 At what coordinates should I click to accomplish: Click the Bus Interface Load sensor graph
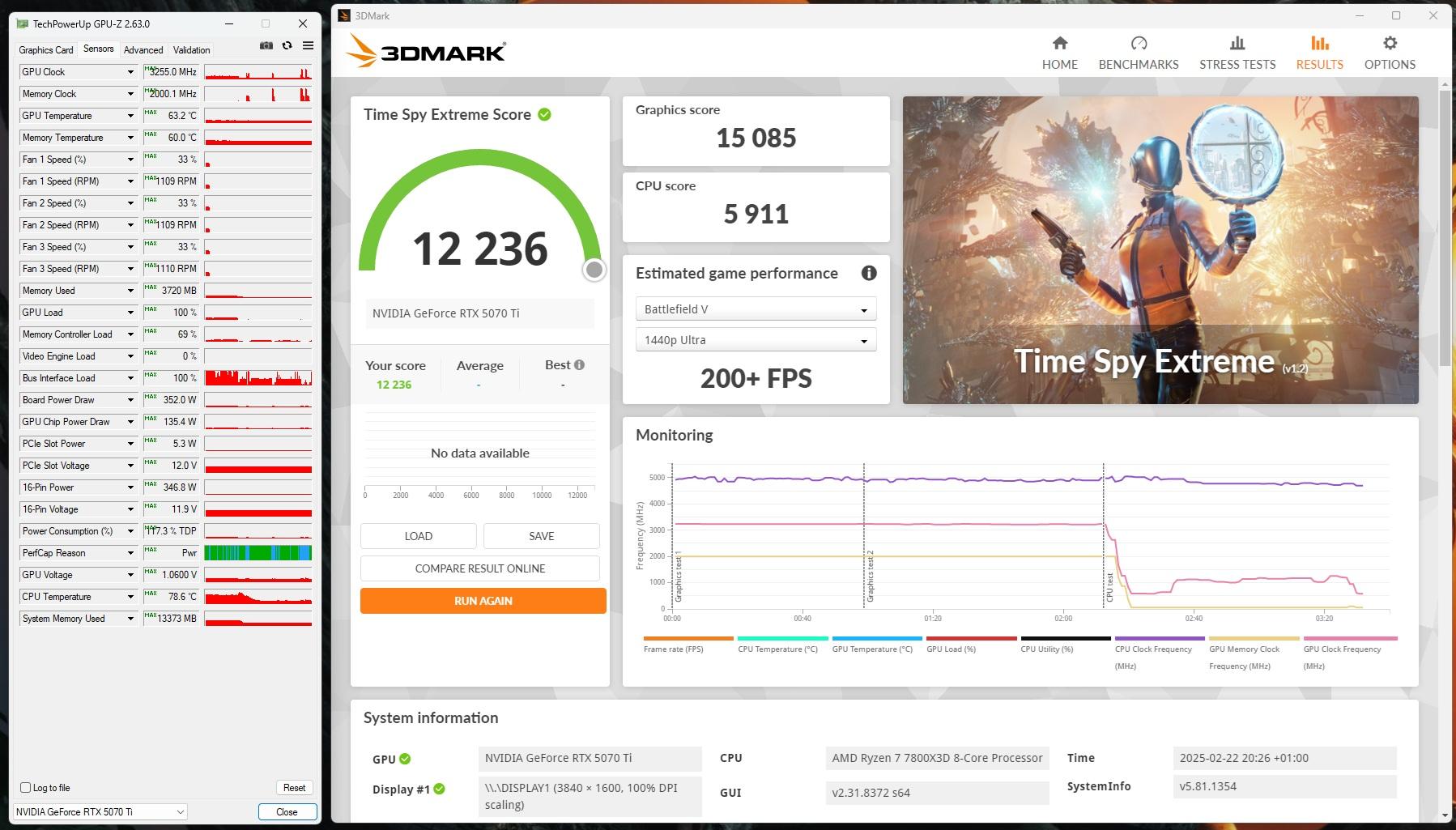coord(258,378)
